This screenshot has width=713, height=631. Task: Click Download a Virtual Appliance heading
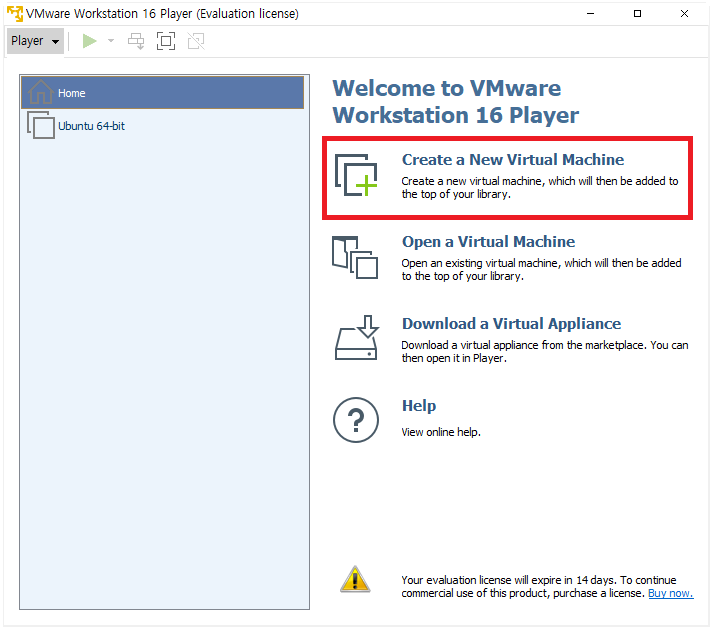[512, 323]
